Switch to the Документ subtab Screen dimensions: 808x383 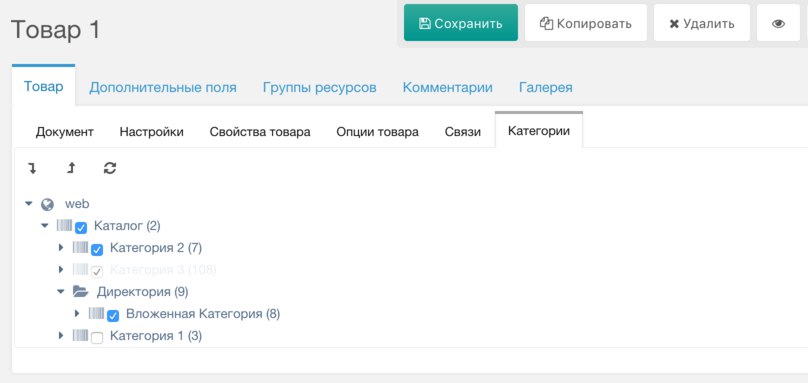pos(64,132)
